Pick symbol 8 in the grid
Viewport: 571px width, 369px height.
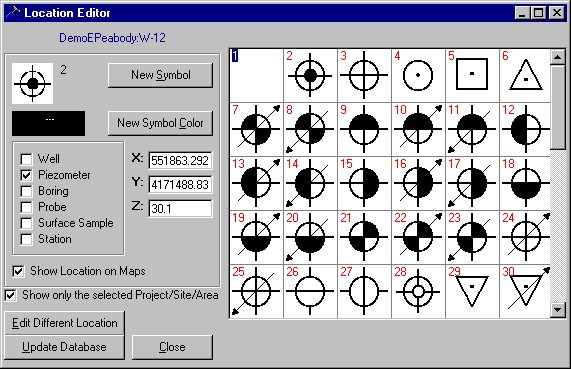coord(311,129)
